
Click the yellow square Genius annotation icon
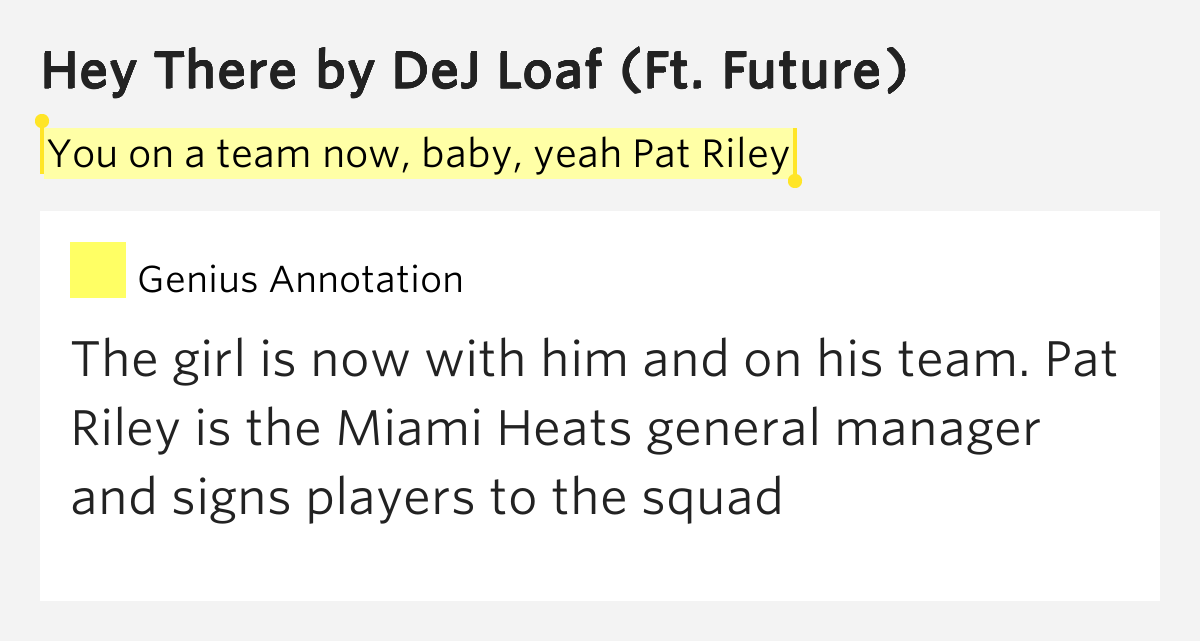click(x=98, y=270)
